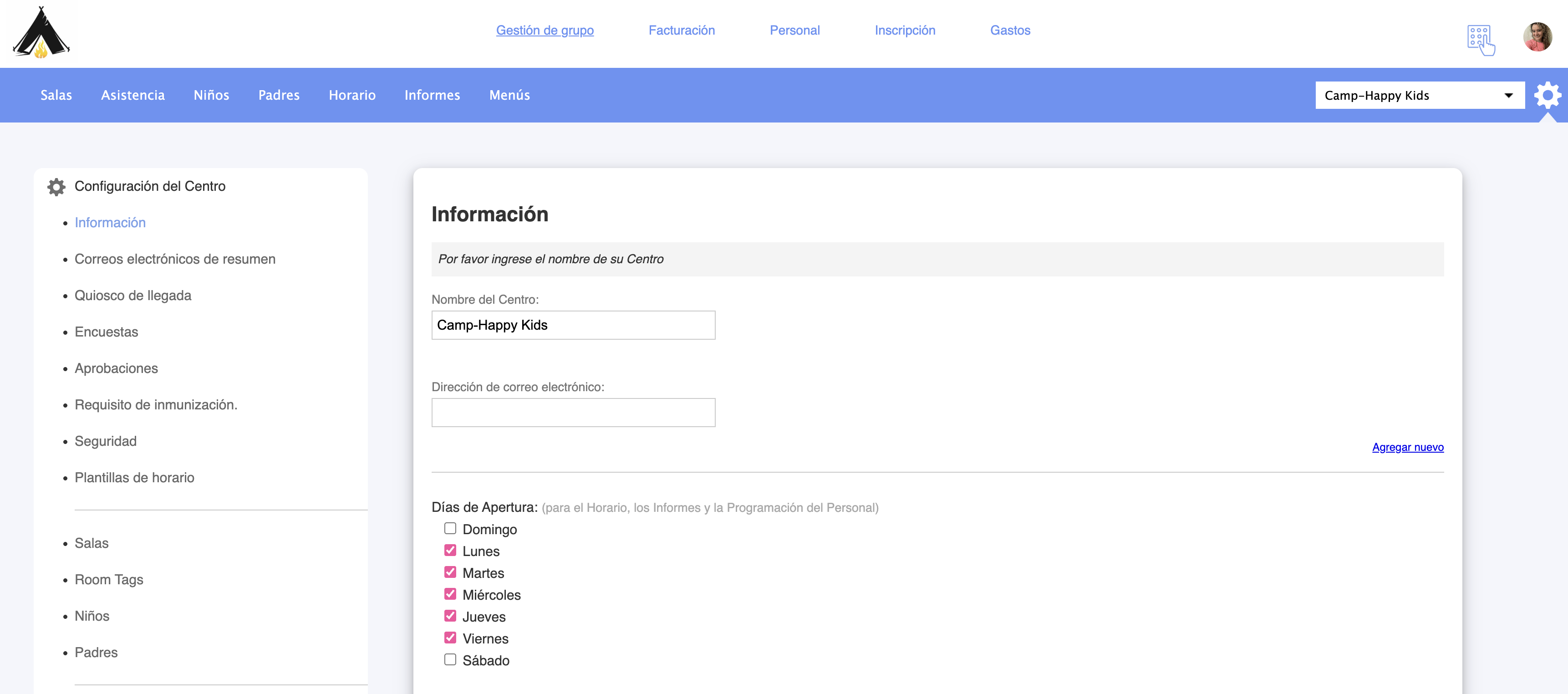Click the tent campfire logo
This screenshot has height=694, width=1568.
(41, 33)
